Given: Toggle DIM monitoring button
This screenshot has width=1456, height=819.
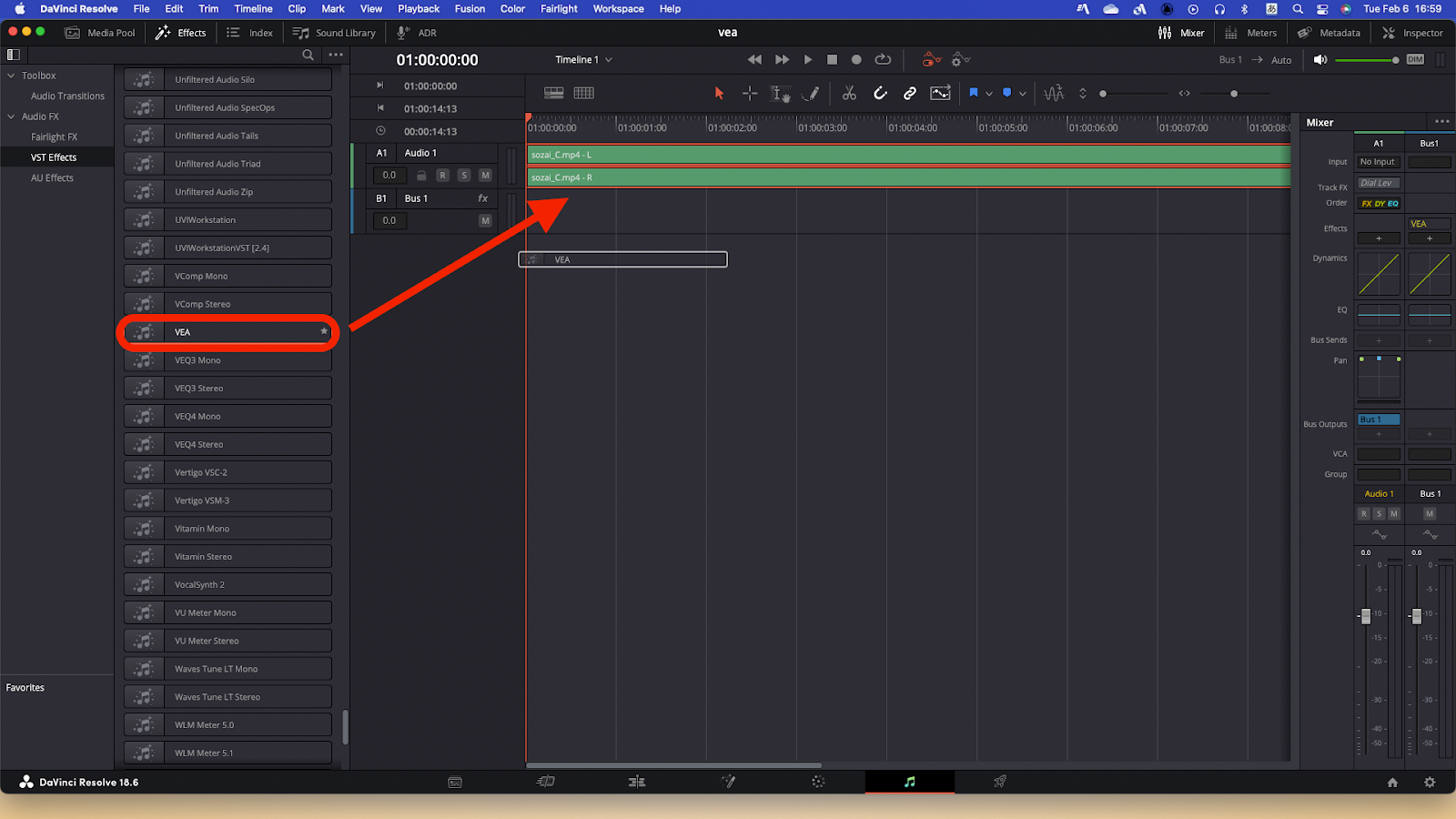Looking at the screenshot, I should (1415, 60).
